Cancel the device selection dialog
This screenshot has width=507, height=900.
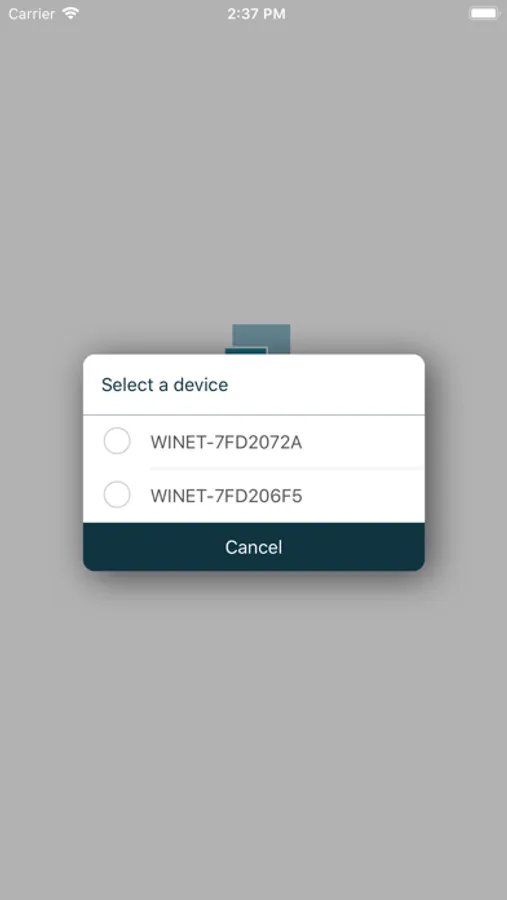click(254, 547)
